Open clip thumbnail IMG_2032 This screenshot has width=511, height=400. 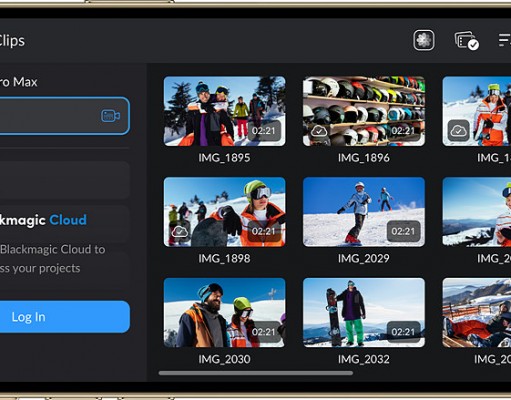click(x=364, y=313)
